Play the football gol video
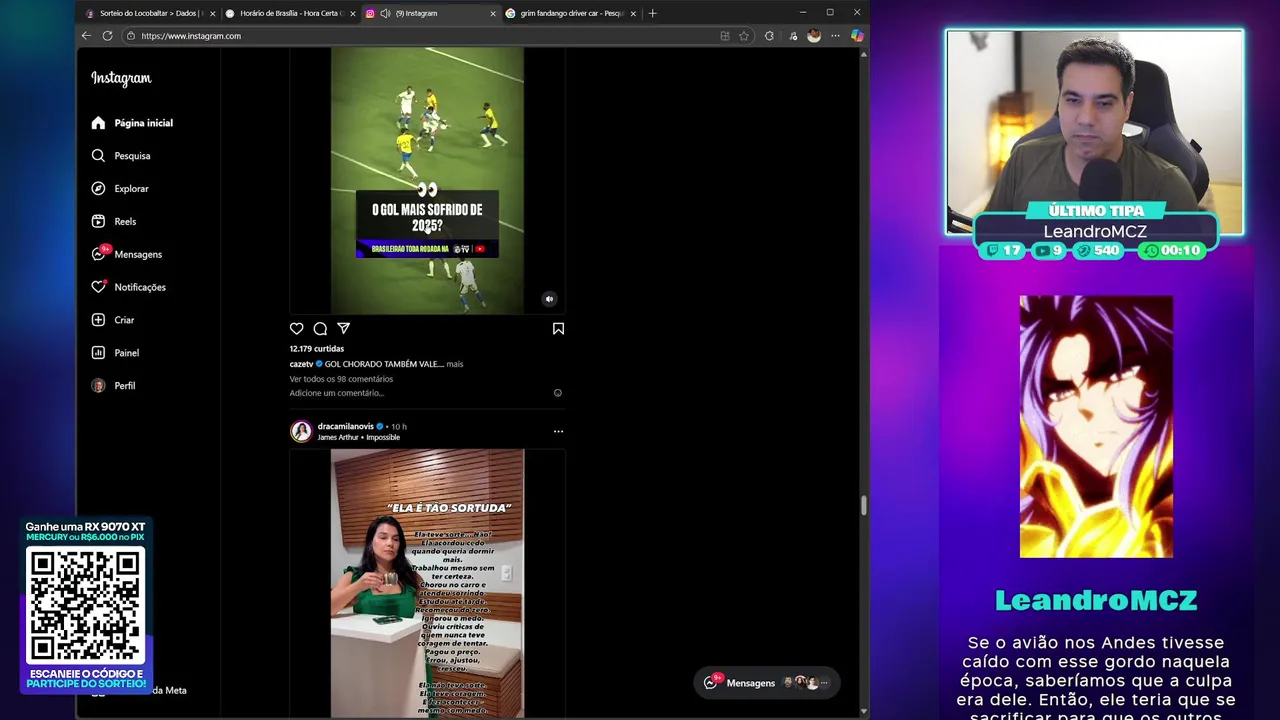Image resolution: width=1280 pixels, height=720 pixels. 427,180
